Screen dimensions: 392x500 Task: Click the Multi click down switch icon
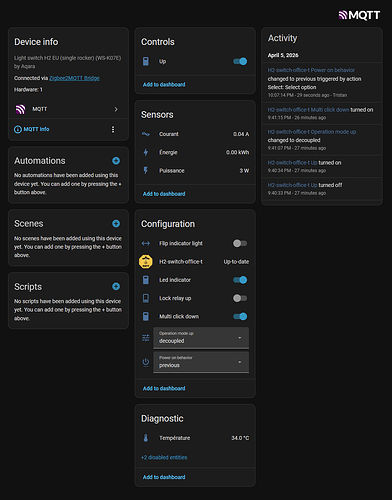[x=146, y=316]
